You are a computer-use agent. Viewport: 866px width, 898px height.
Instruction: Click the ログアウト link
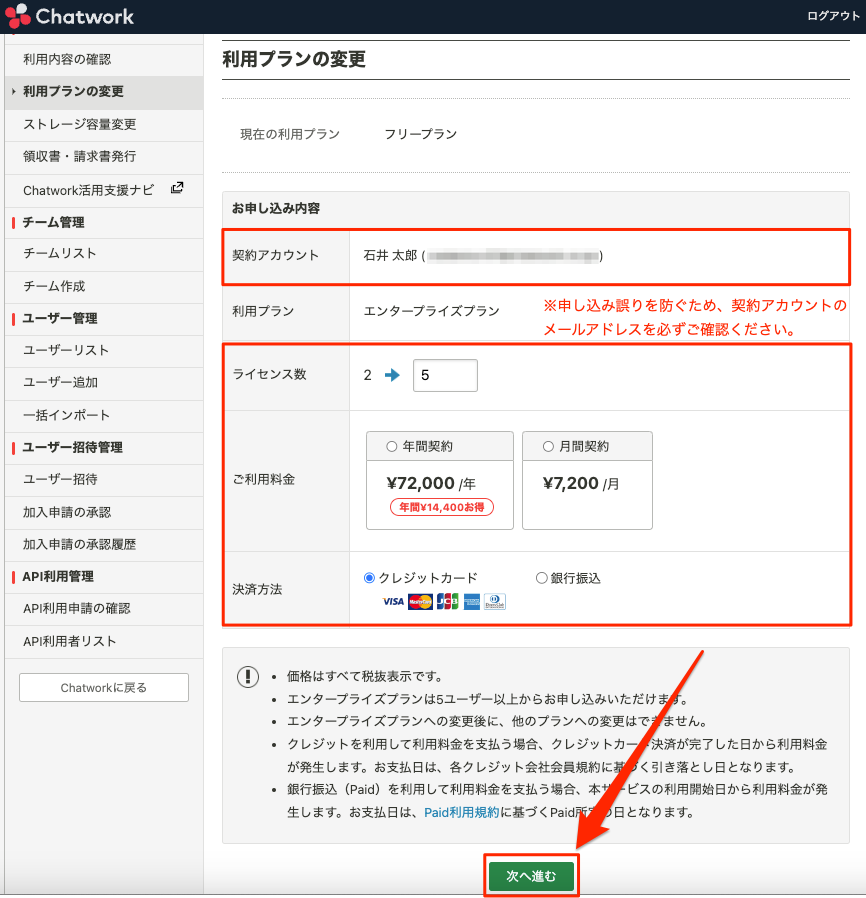[x=833, y=15]
